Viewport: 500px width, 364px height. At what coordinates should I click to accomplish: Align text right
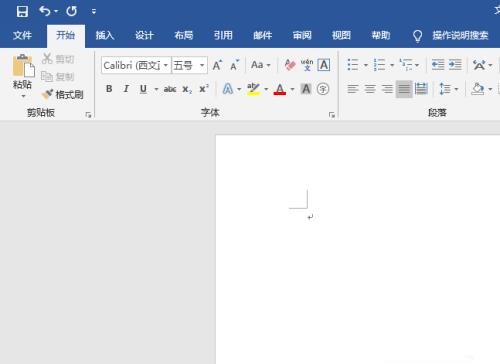(387, 89)
